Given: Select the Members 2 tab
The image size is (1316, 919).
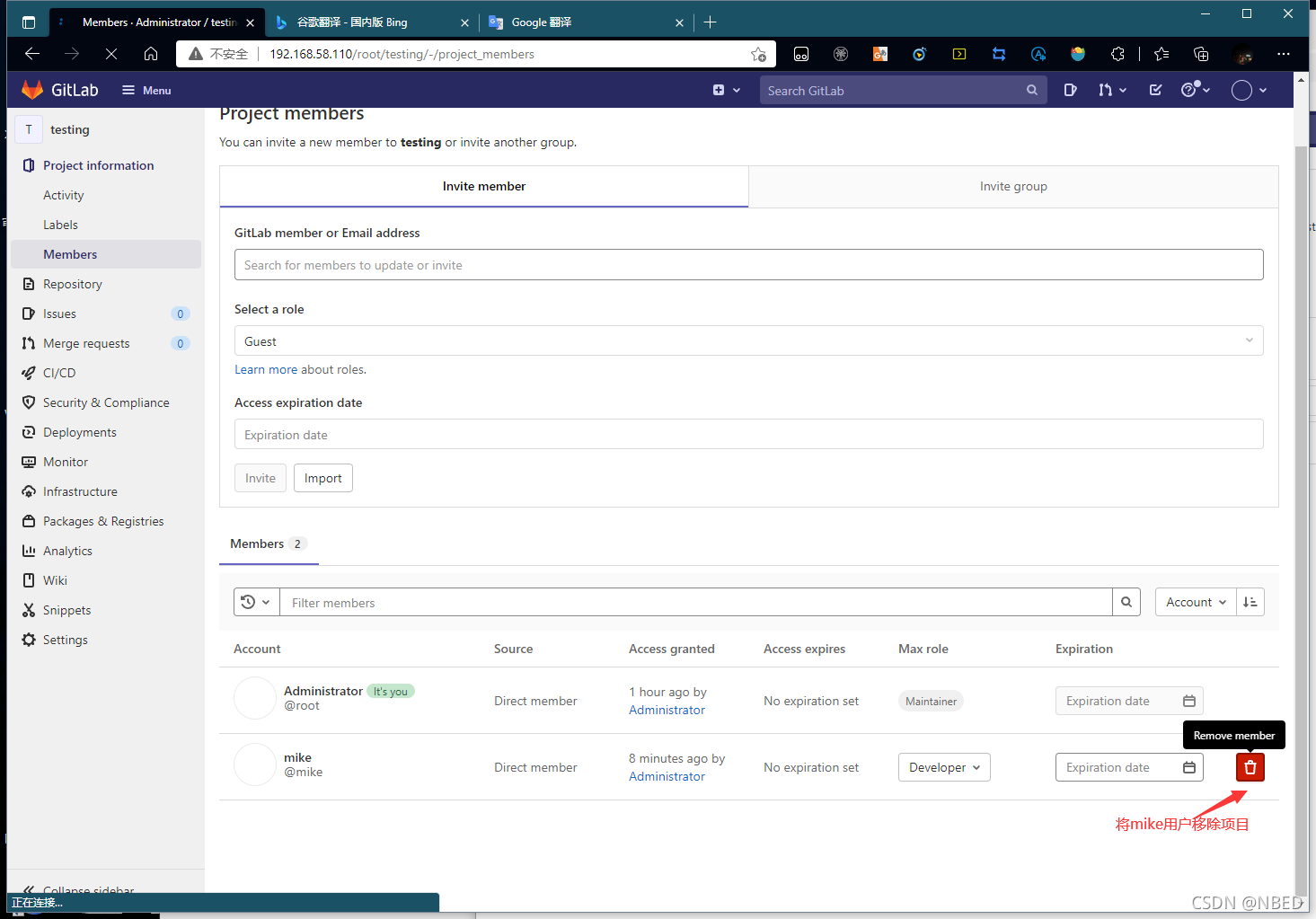Looking at the screenshot, I should 269,543.
